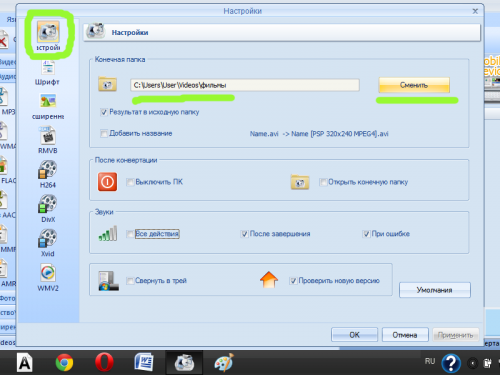The width and height of the screenshot is (500, 375).
Task: Check Открыть конечную папку option
Action: coord(323,182)
